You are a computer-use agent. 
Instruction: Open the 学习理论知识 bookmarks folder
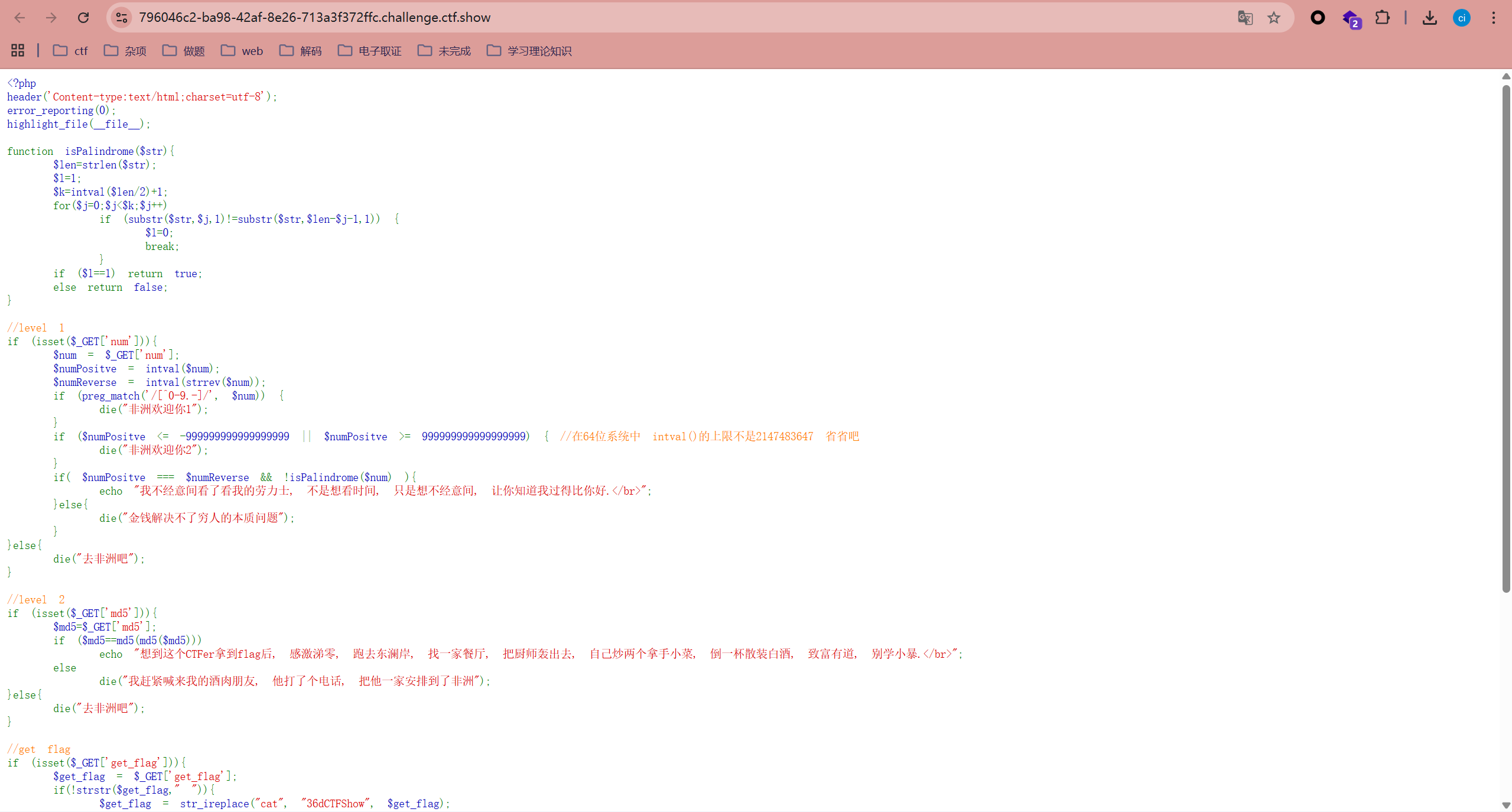click(x=529, y=51)
